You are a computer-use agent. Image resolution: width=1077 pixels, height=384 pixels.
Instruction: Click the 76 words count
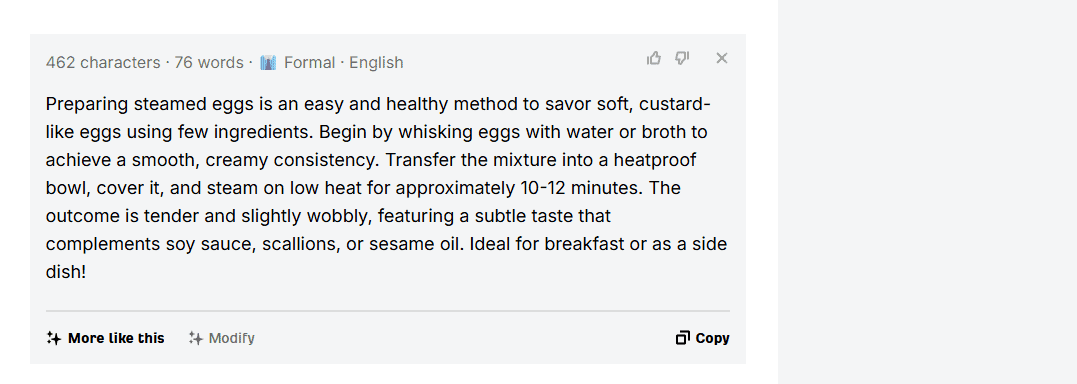point(209,63)
